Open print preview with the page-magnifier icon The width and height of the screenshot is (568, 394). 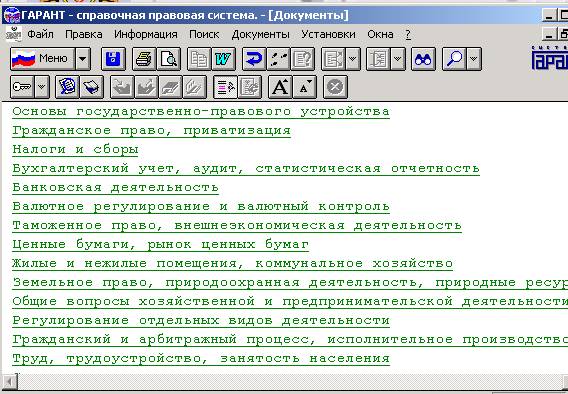pos(168,59)
